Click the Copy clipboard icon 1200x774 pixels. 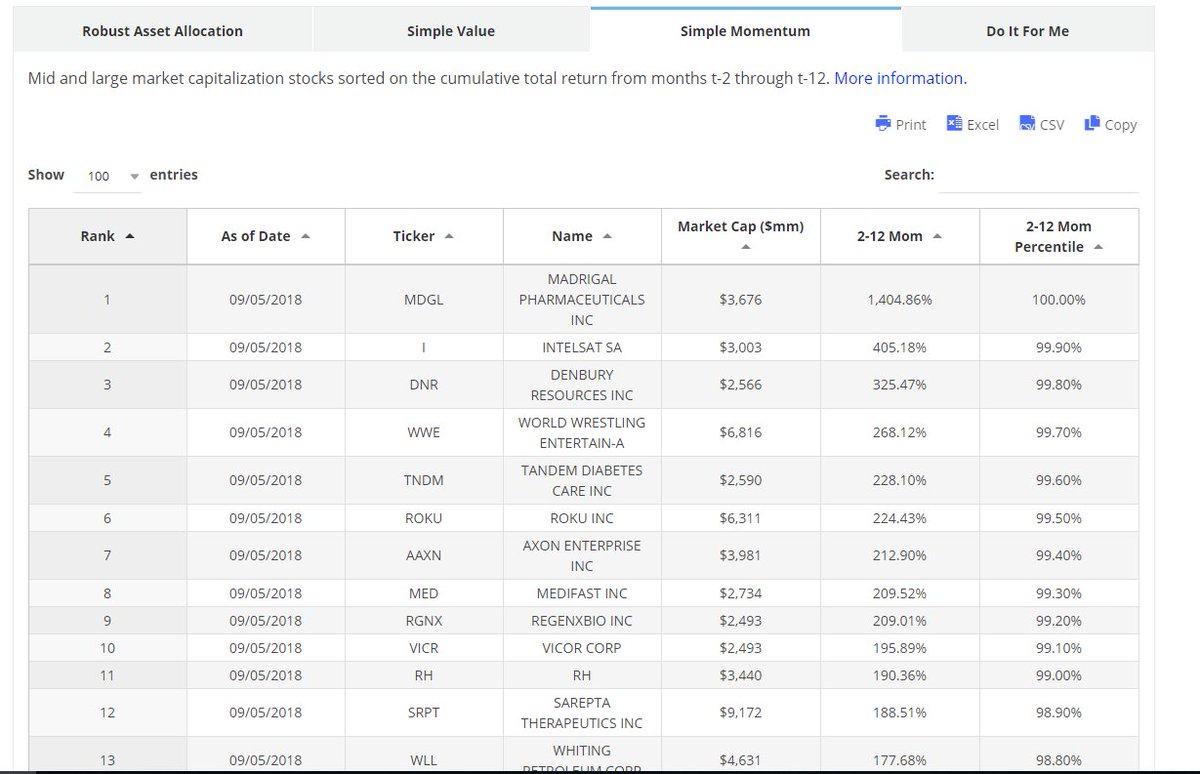coord(1092,124)
